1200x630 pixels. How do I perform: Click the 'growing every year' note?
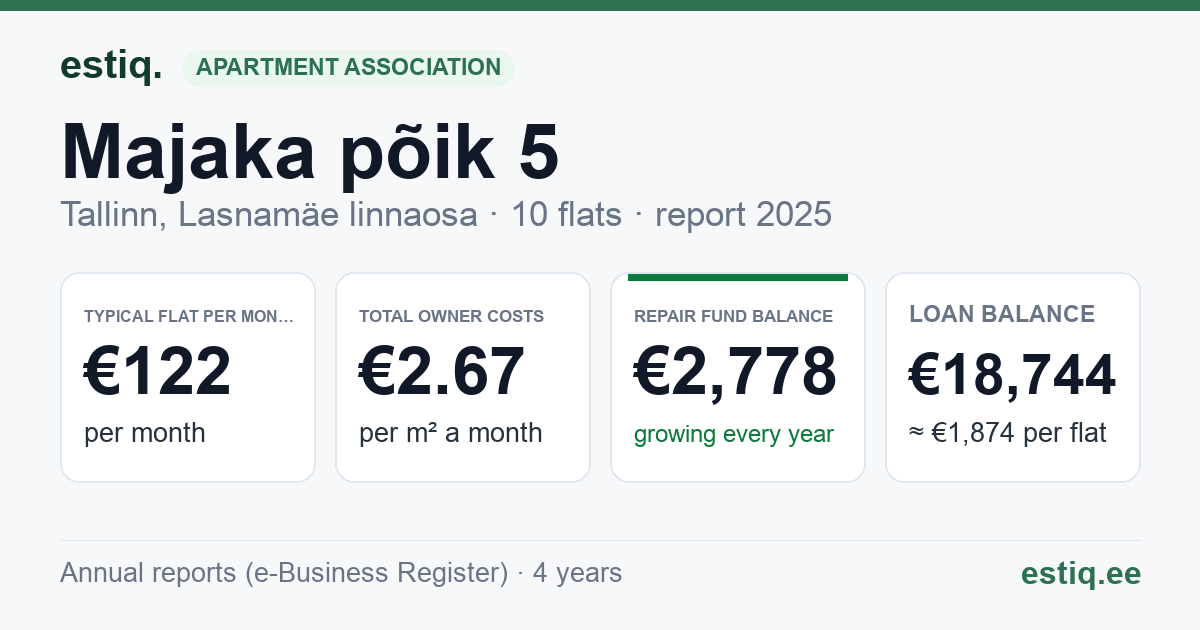734,434
